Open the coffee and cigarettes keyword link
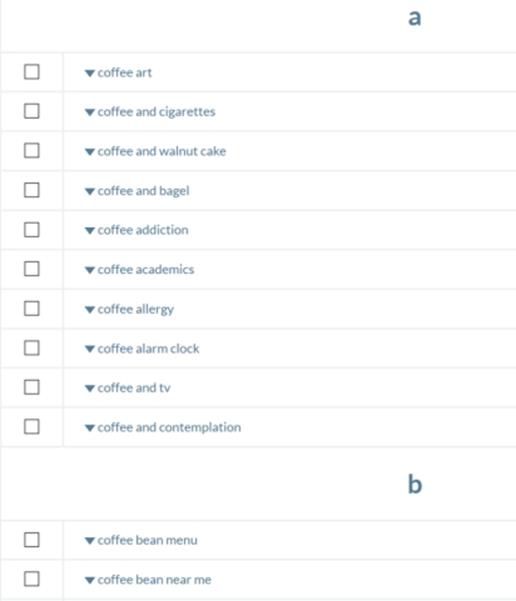 [x=156, y=112]
